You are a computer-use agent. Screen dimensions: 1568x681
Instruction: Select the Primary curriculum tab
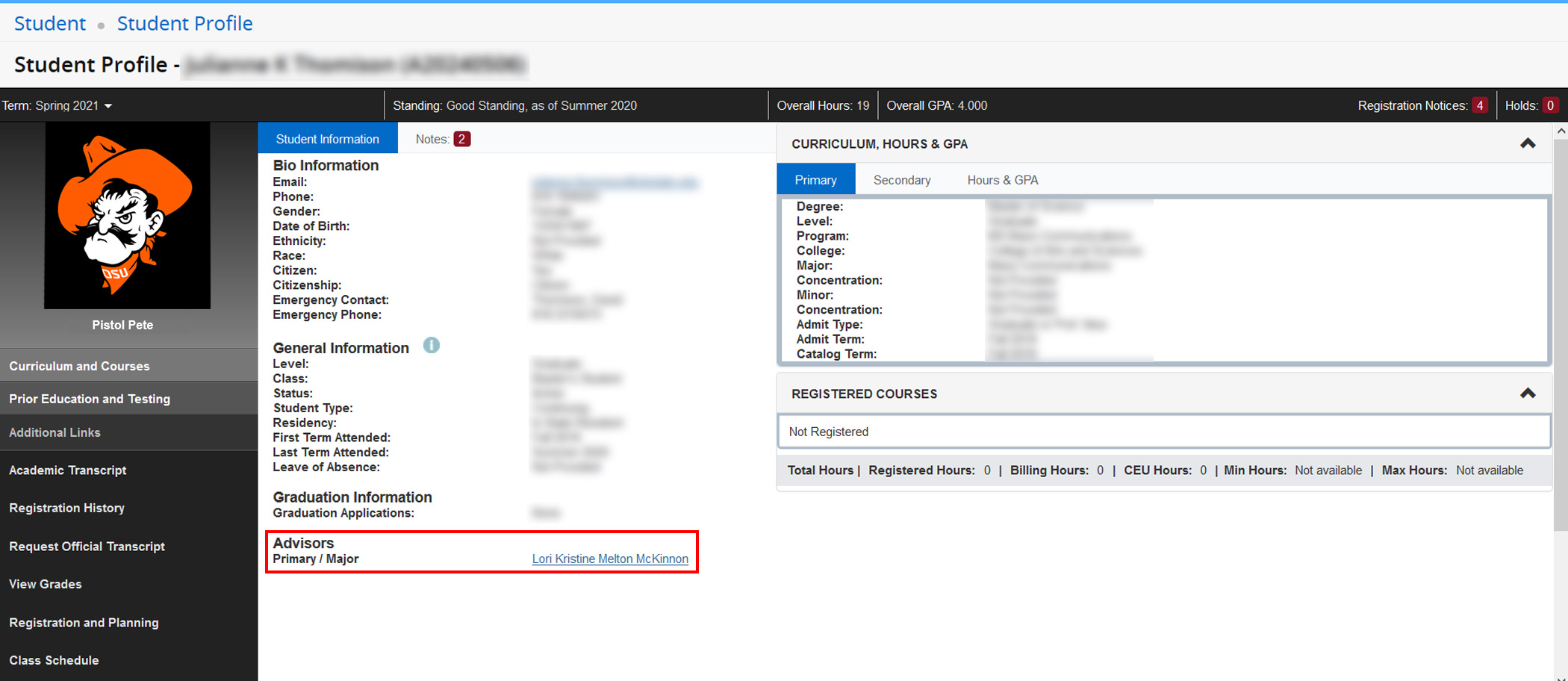(815, 179)
